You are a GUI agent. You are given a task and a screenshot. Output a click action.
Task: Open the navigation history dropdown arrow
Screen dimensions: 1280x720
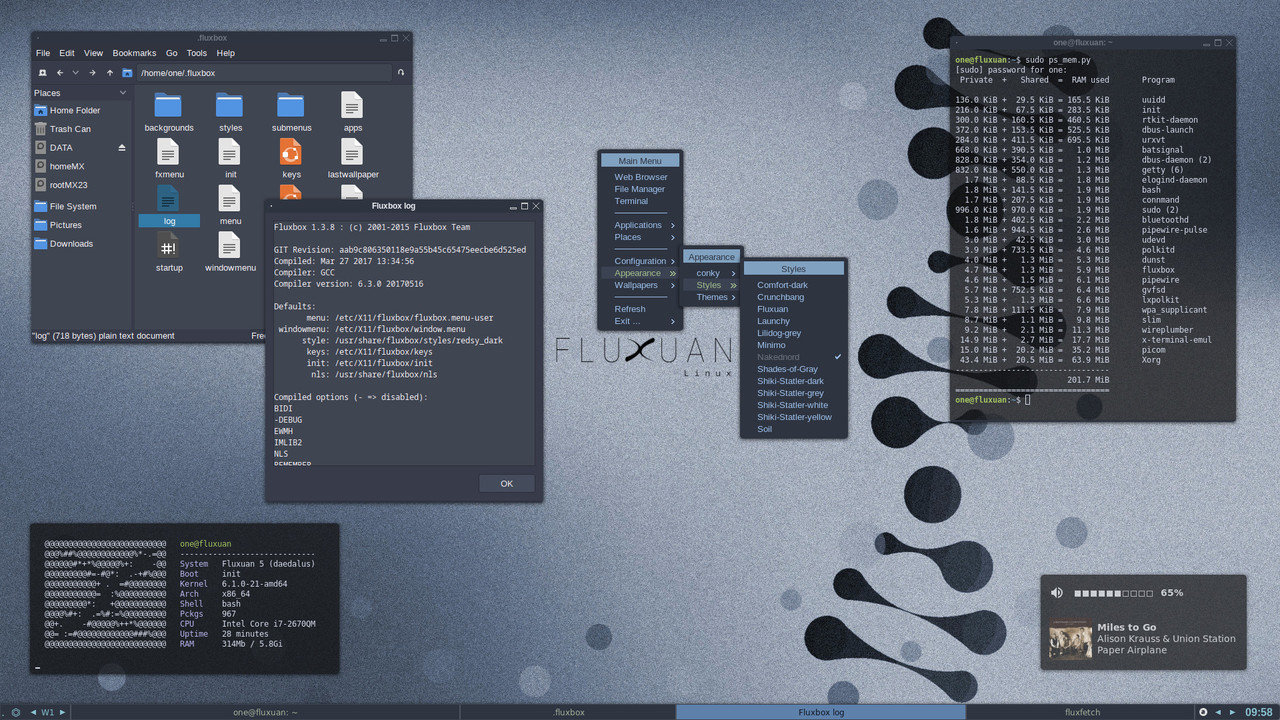75,73
